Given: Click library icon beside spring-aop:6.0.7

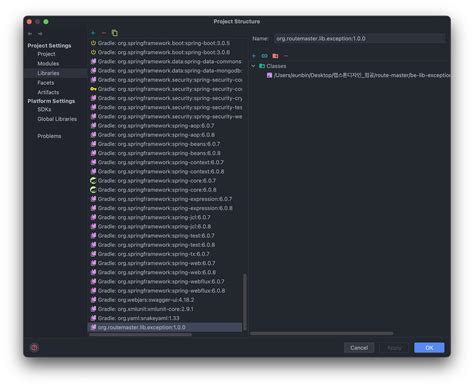Looking at the screenshot, I should [x=93, y=126].
